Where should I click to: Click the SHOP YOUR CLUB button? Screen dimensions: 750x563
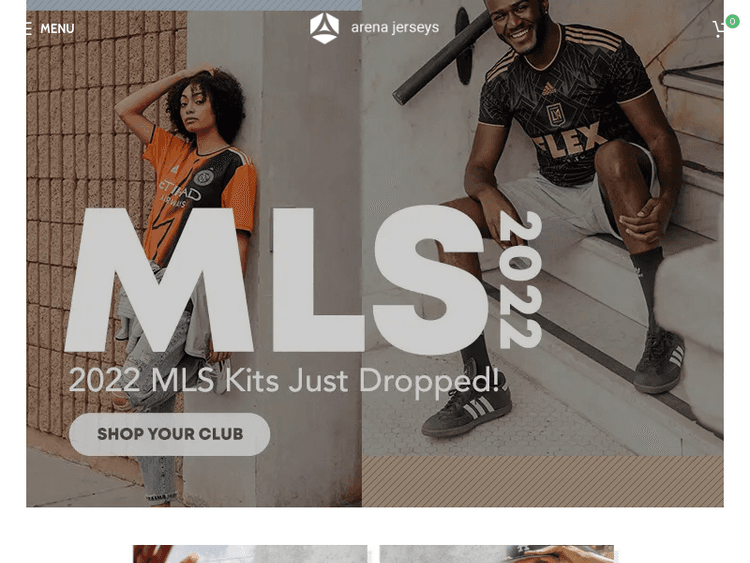[170, 434]
